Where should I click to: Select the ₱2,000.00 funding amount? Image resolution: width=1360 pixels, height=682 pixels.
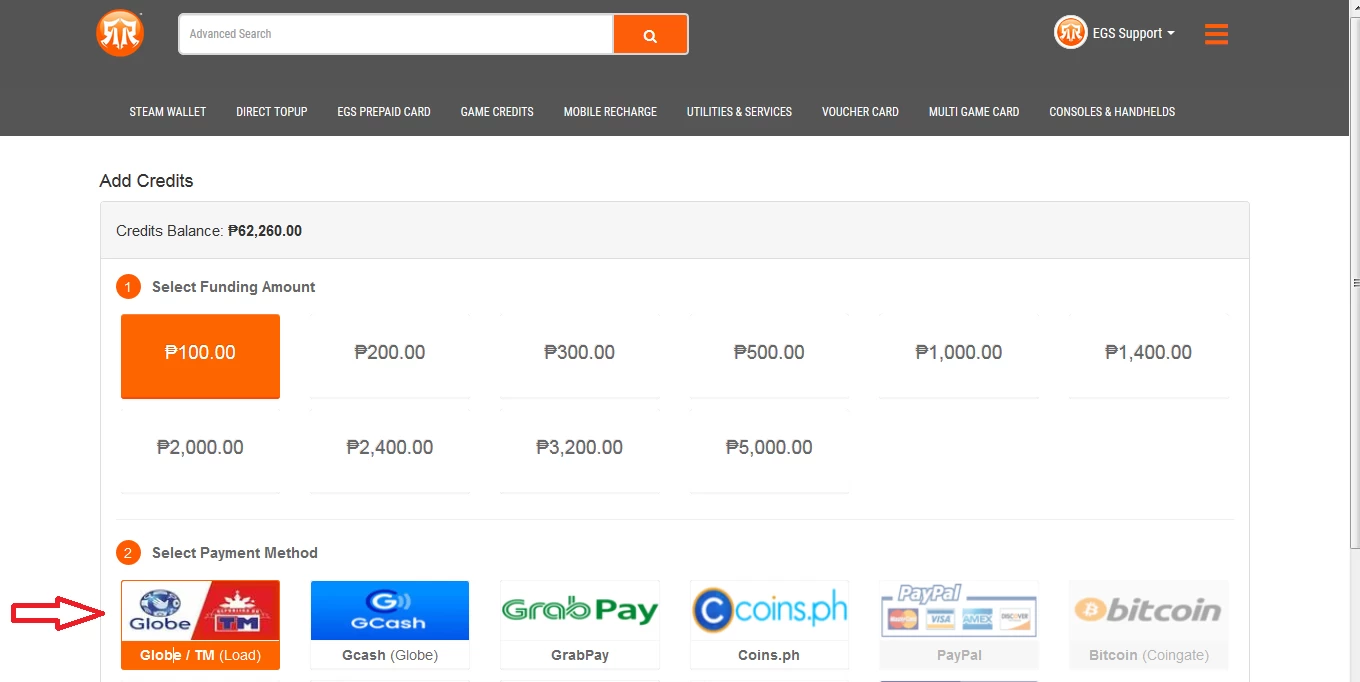(200, 451)
